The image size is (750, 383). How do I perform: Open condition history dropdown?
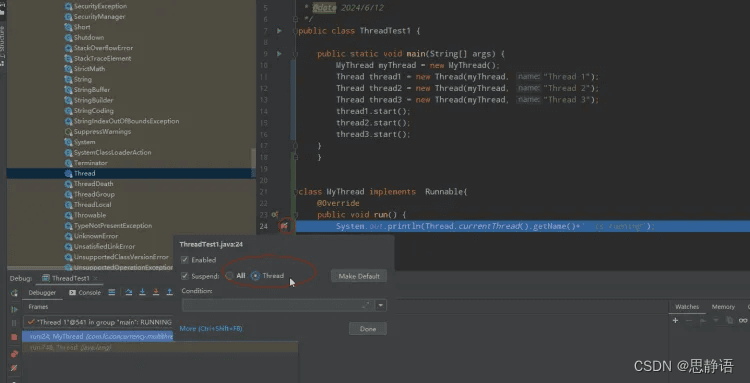(381, 305)
